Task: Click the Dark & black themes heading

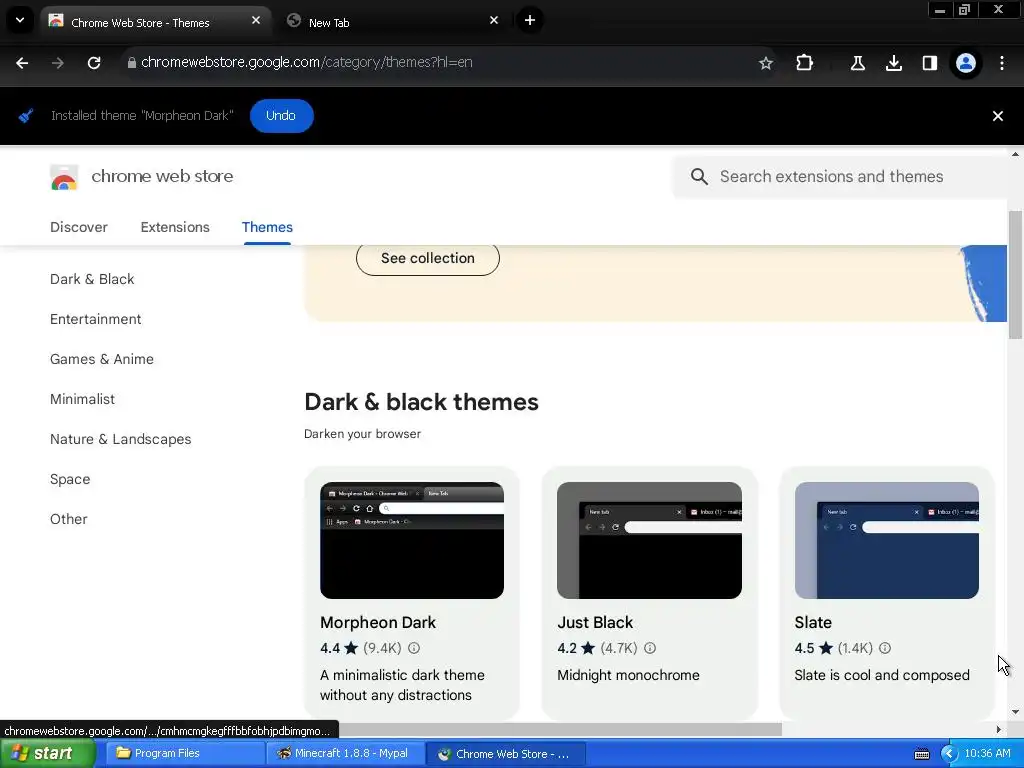Action: click(x=421, y=402)
